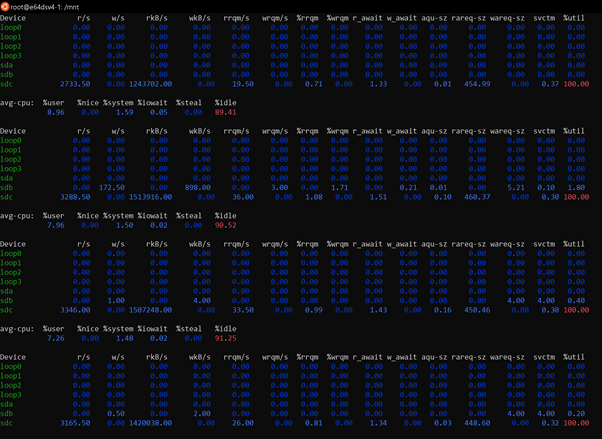Select sdc rkB/s value 1513916.00
The image size is (602, 439).
[150, 197]
